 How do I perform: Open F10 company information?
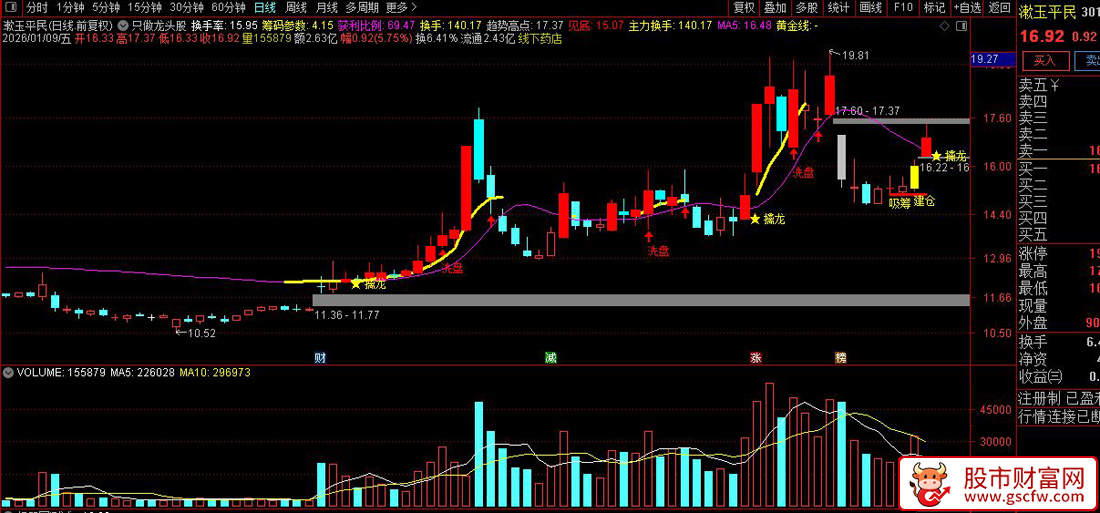coord(903,8)
